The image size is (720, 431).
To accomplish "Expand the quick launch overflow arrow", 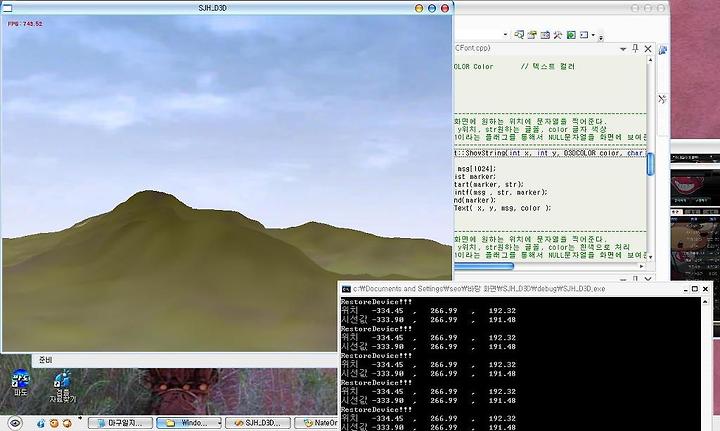I will click(80, 419).
